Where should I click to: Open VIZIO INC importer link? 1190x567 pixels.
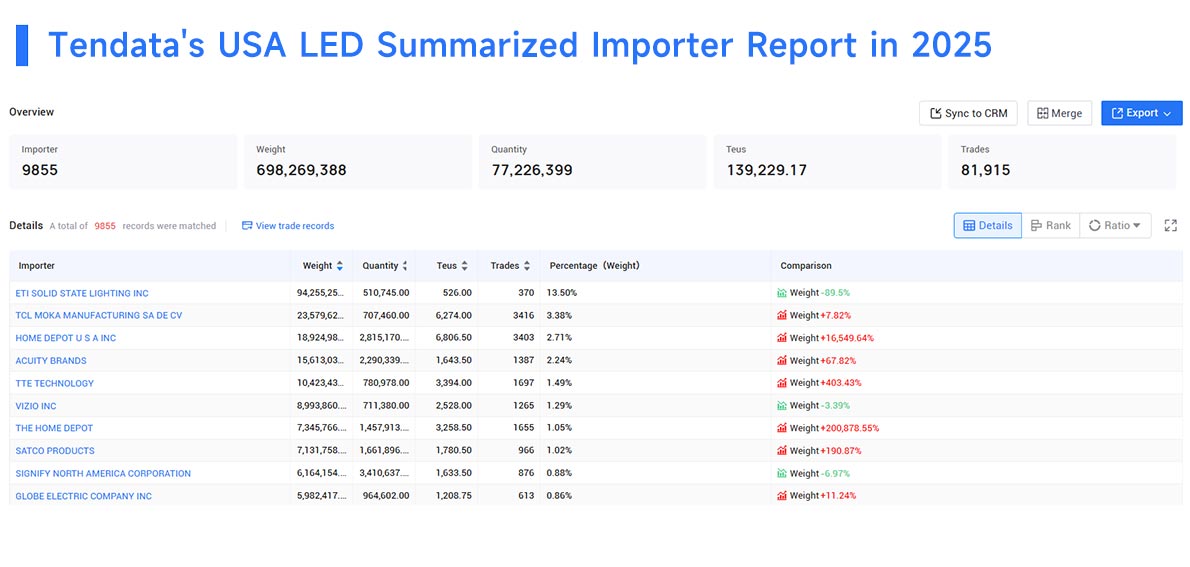[36, 406]
